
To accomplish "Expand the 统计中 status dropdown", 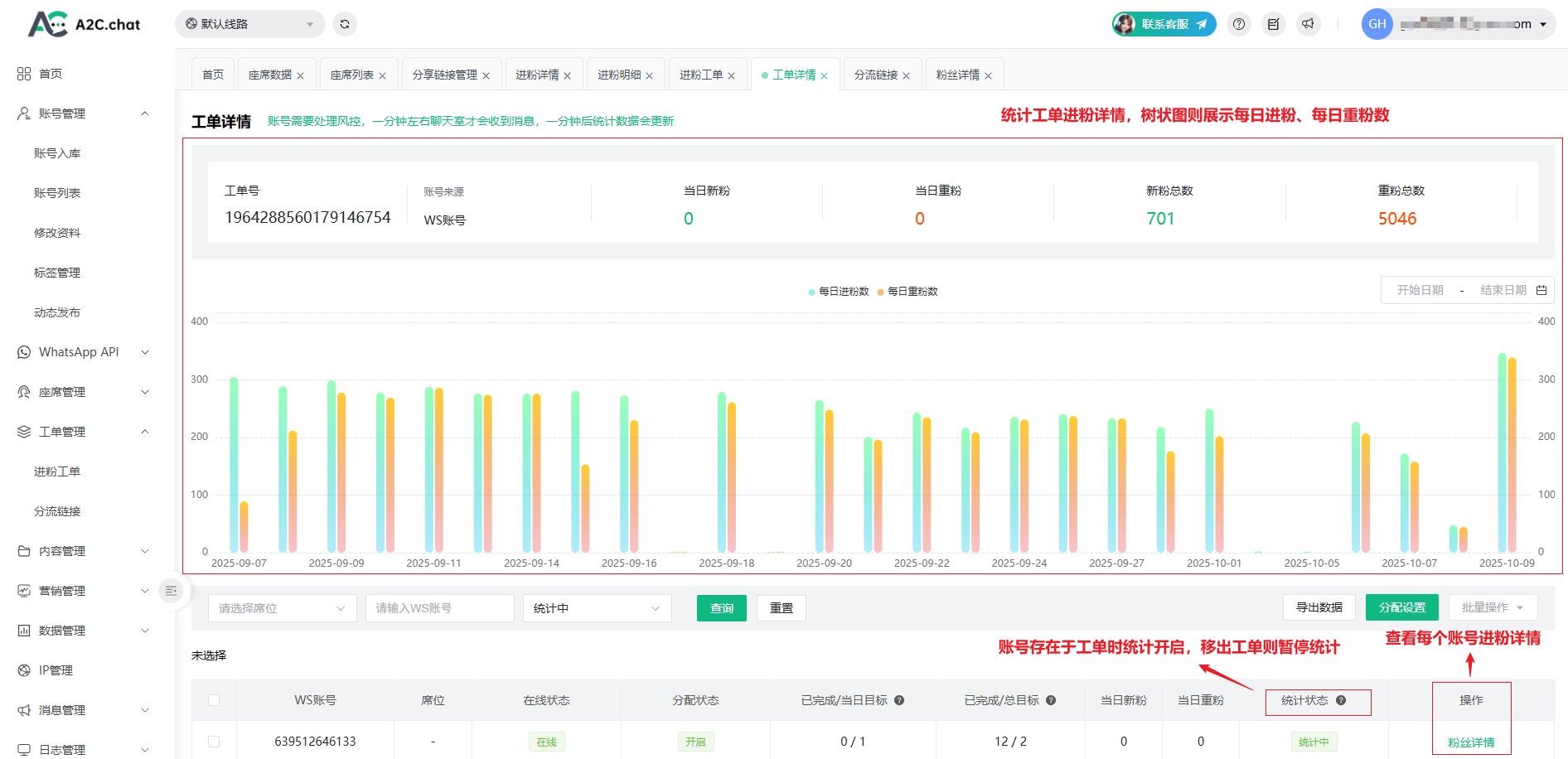I will [597, 608].
